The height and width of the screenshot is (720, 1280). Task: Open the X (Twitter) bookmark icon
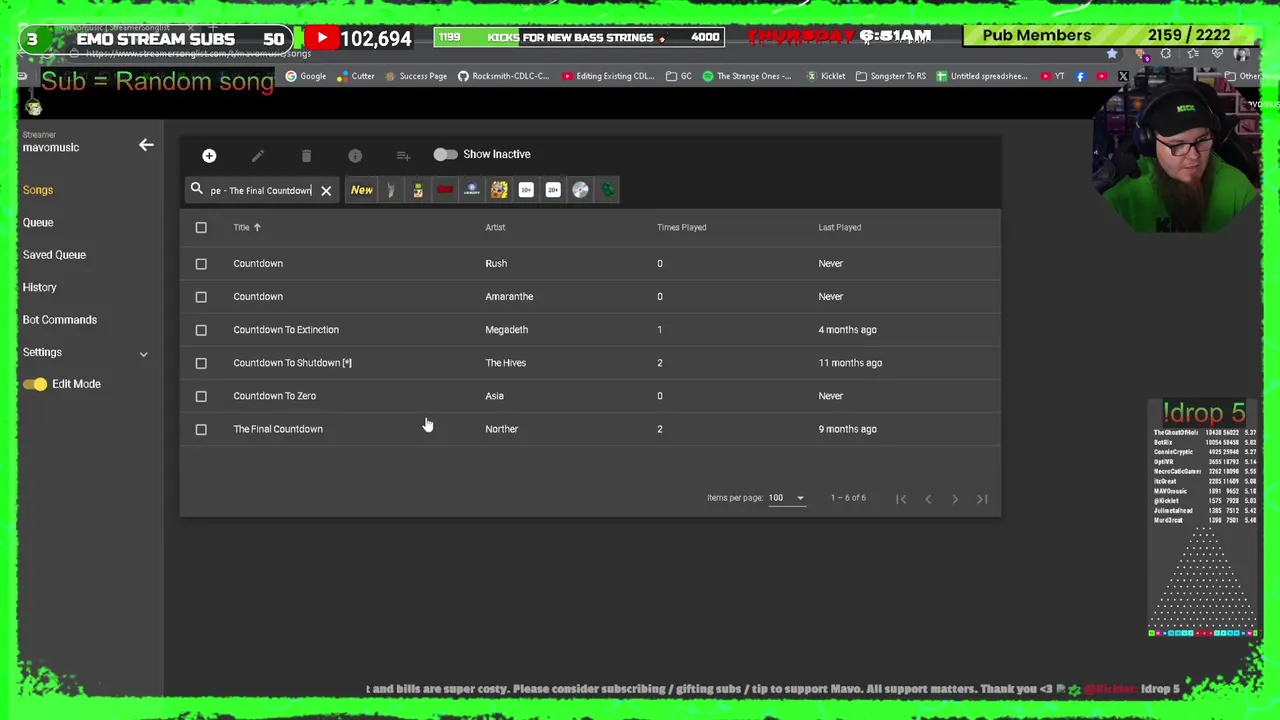coord(1123,76)
